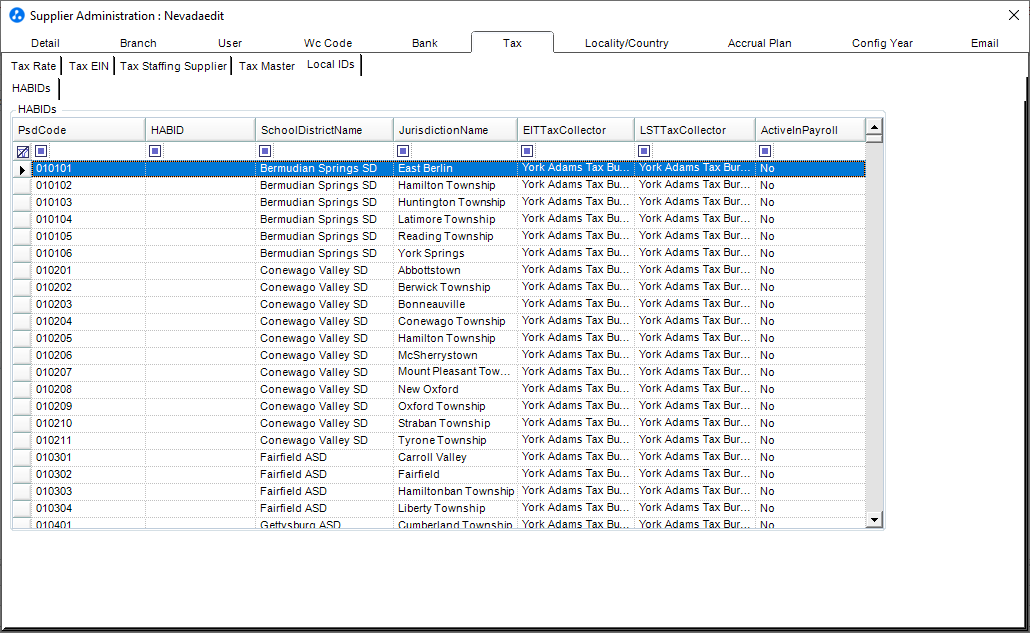Open JurisdictionName filter condition icon

[403, 151]
